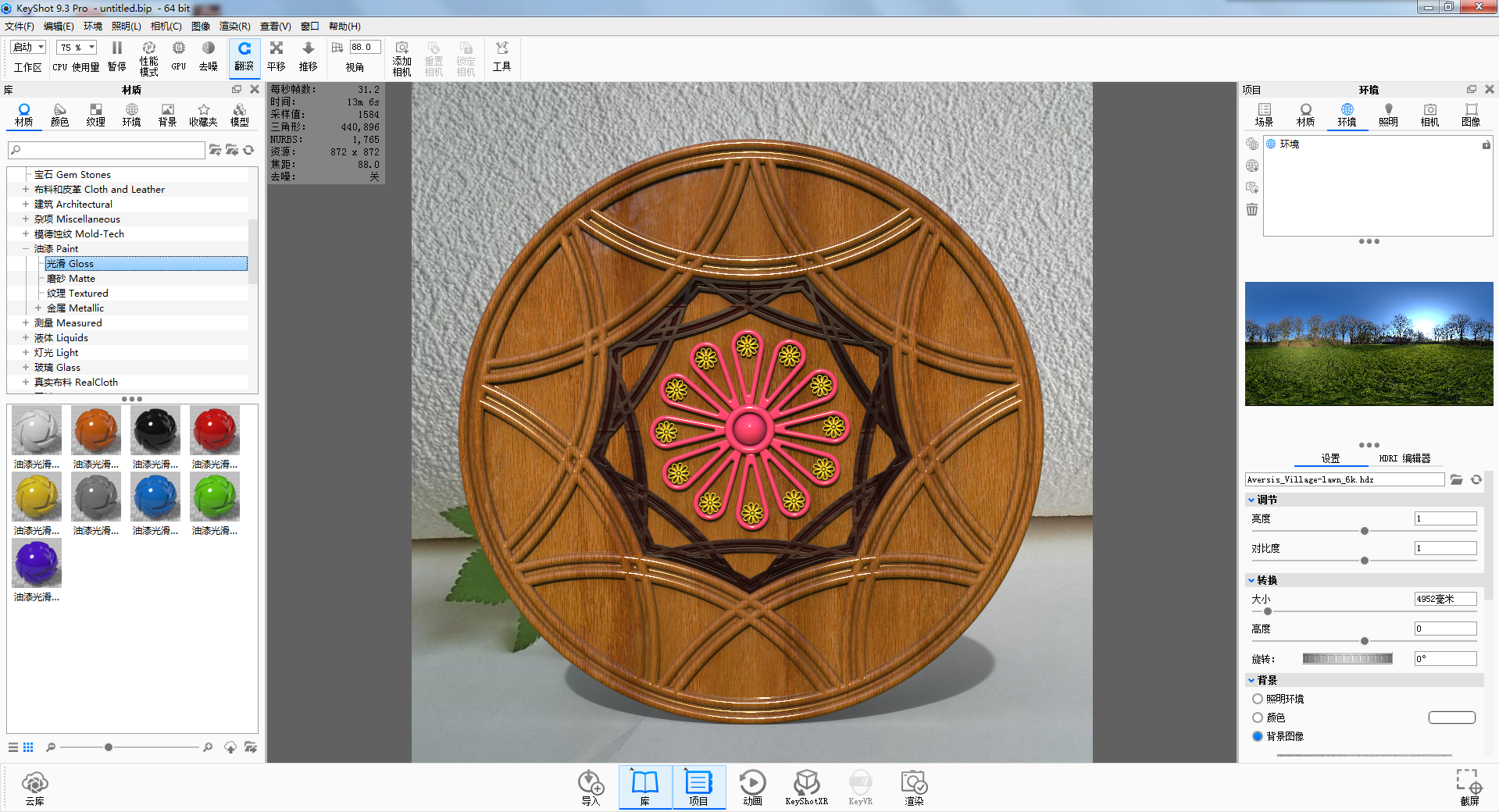Image resolution: width=1499 pixels, height=812 pixels.
Task: Adjust the contrast slider
Action: (1365, 561)
